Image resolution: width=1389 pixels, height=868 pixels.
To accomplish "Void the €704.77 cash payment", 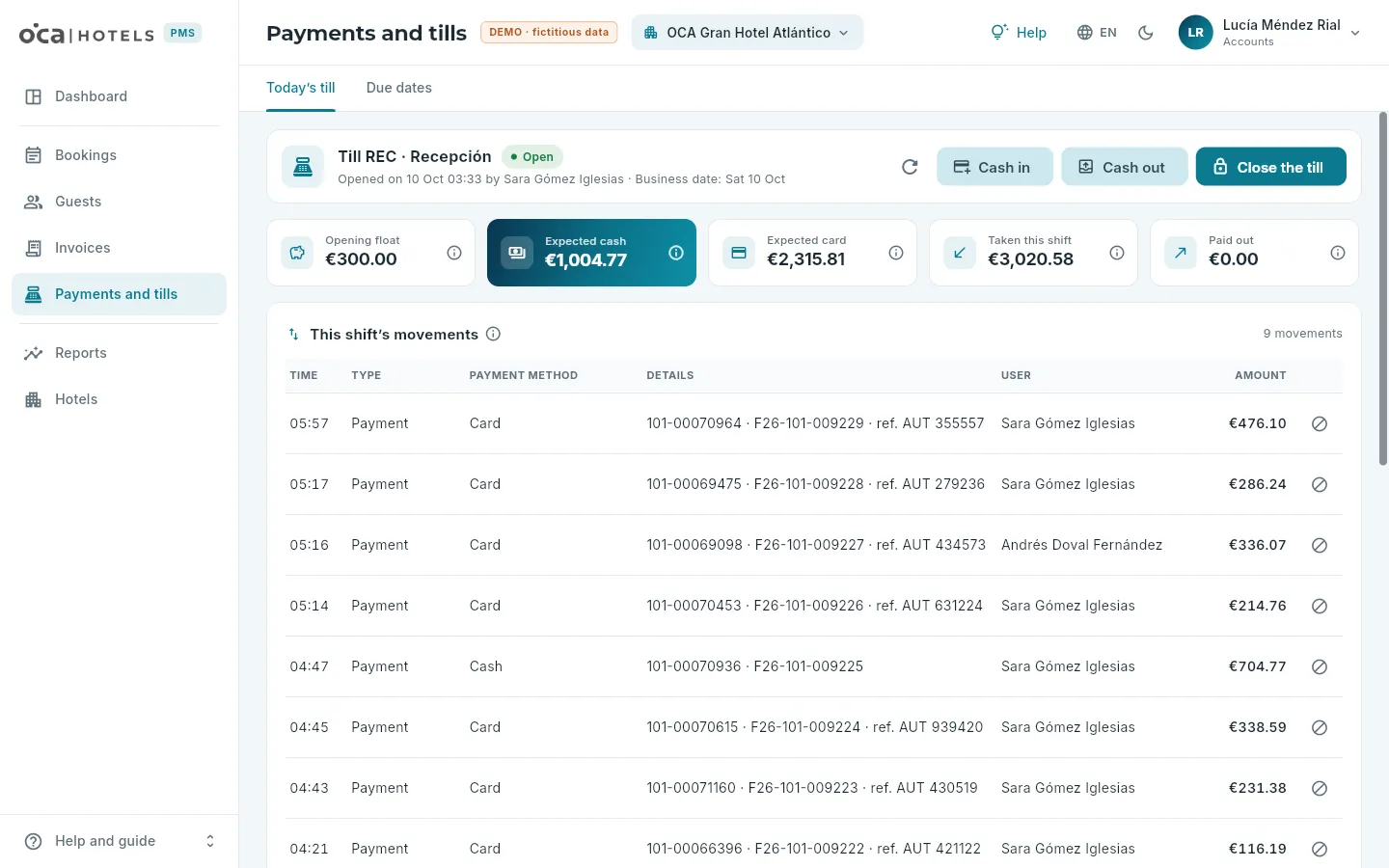I will coord(1320,666).
